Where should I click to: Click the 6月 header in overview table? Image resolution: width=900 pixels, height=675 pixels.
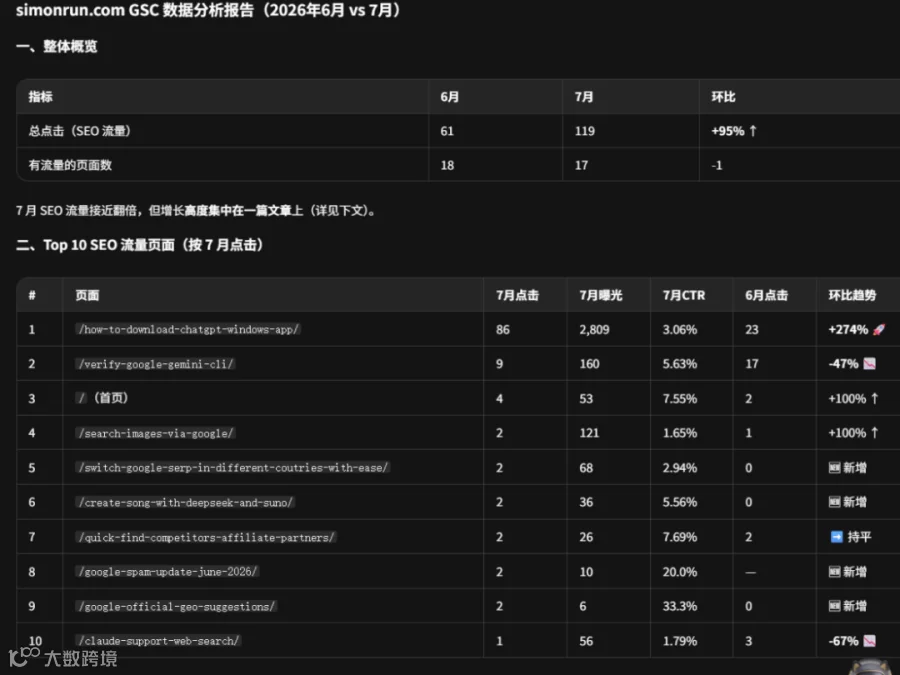(x=449, y=96)
